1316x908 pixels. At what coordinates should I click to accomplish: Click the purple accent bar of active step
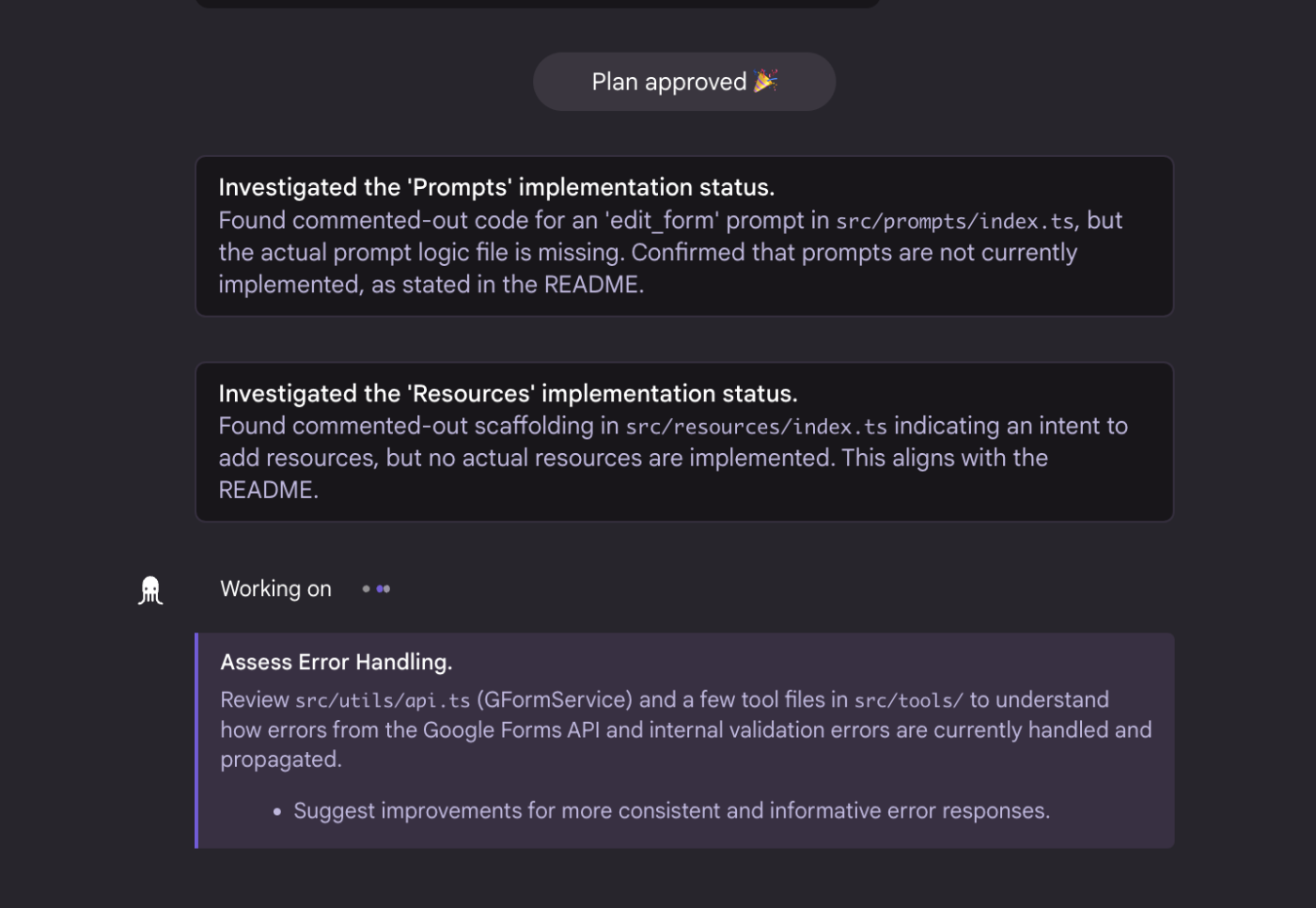tap(196, 741)
